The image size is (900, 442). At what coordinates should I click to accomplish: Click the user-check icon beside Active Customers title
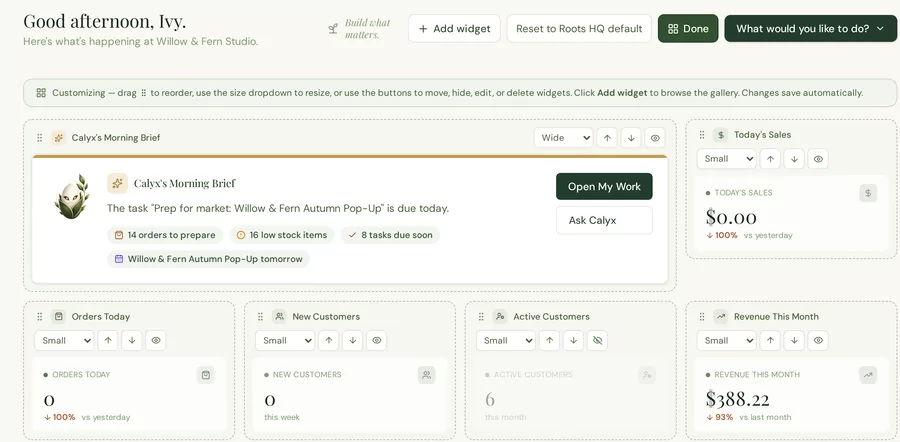(500, 317)
